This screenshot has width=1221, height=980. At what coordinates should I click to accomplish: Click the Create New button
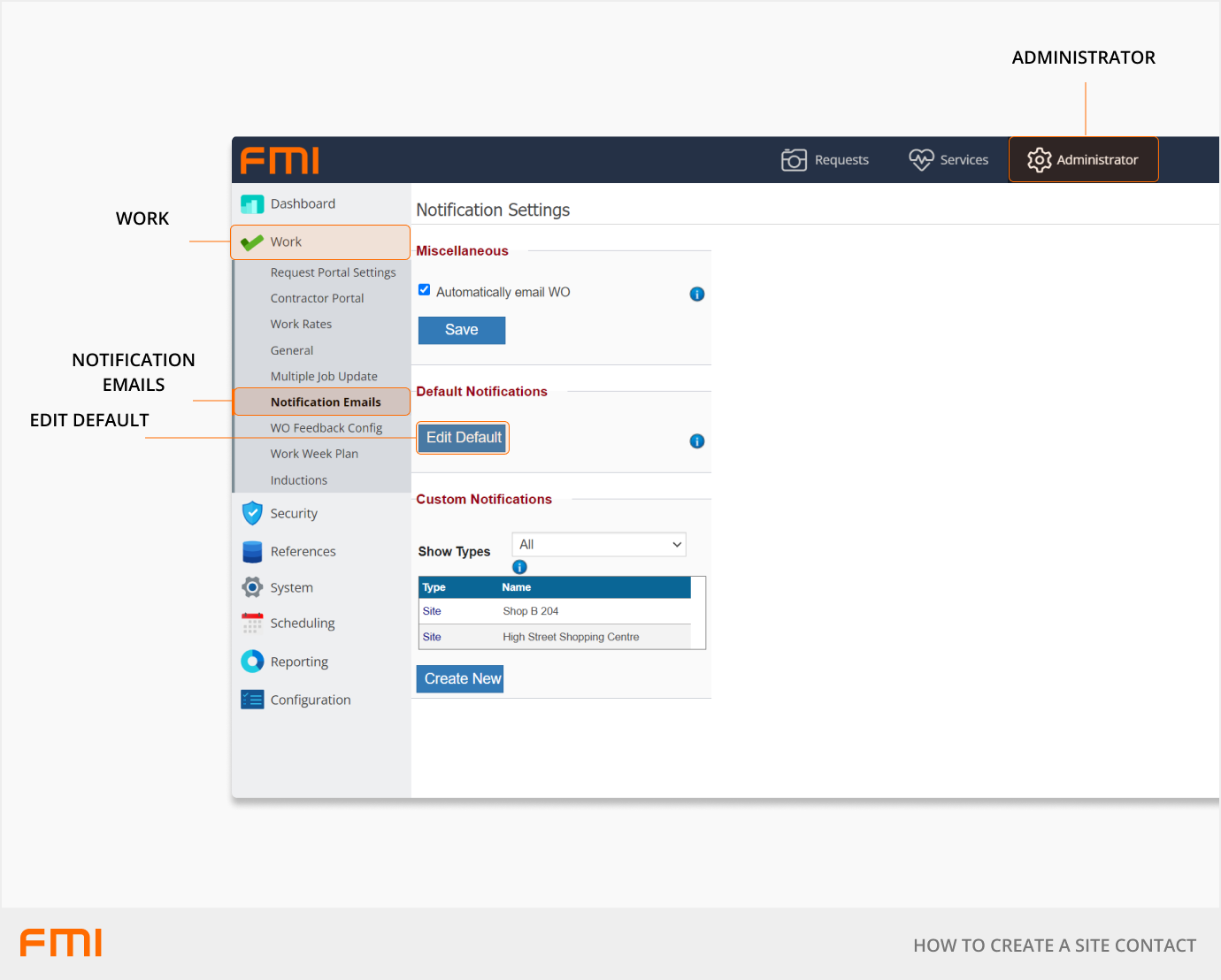point(460,679)
